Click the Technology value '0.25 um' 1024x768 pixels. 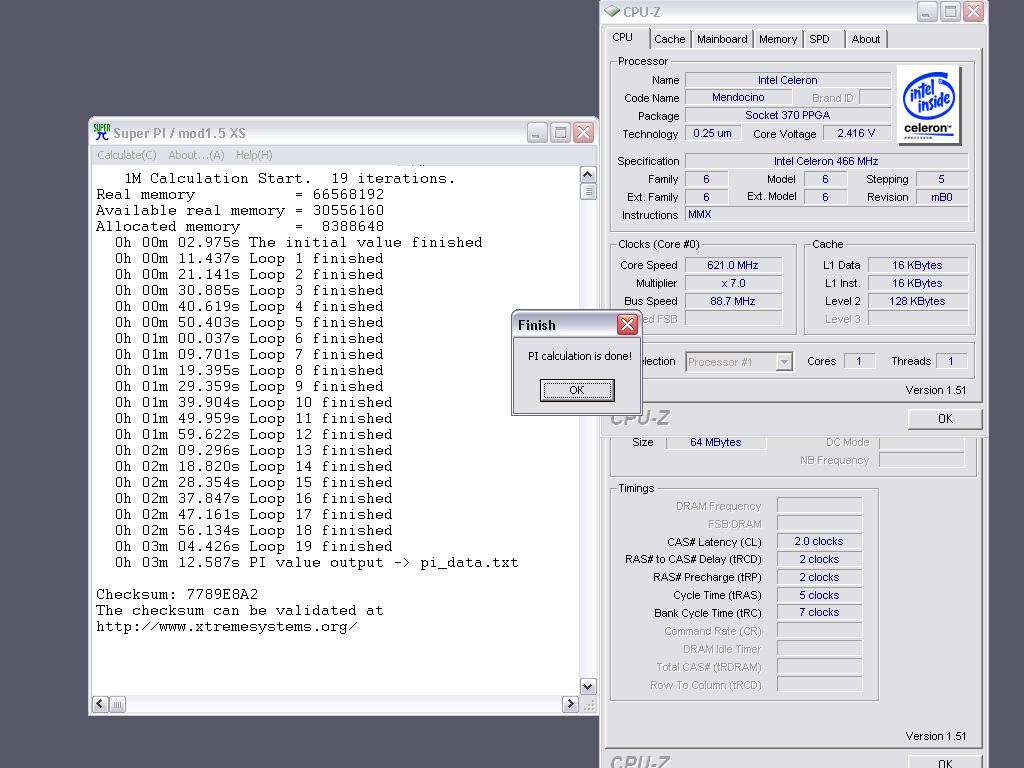[x=712, y=133]
